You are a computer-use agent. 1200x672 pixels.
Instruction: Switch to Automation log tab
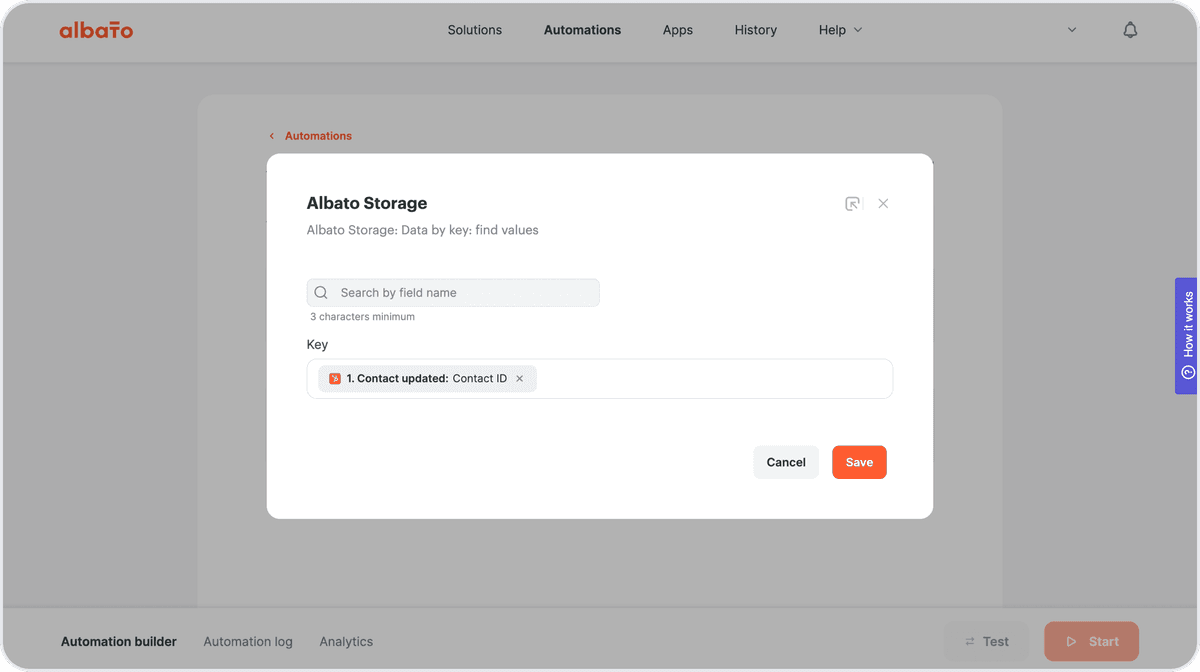click(248, 642)
